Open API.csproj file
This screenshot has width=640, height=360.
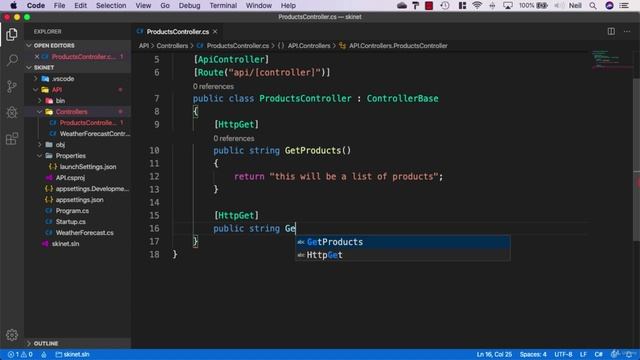(x=70, y=178)
